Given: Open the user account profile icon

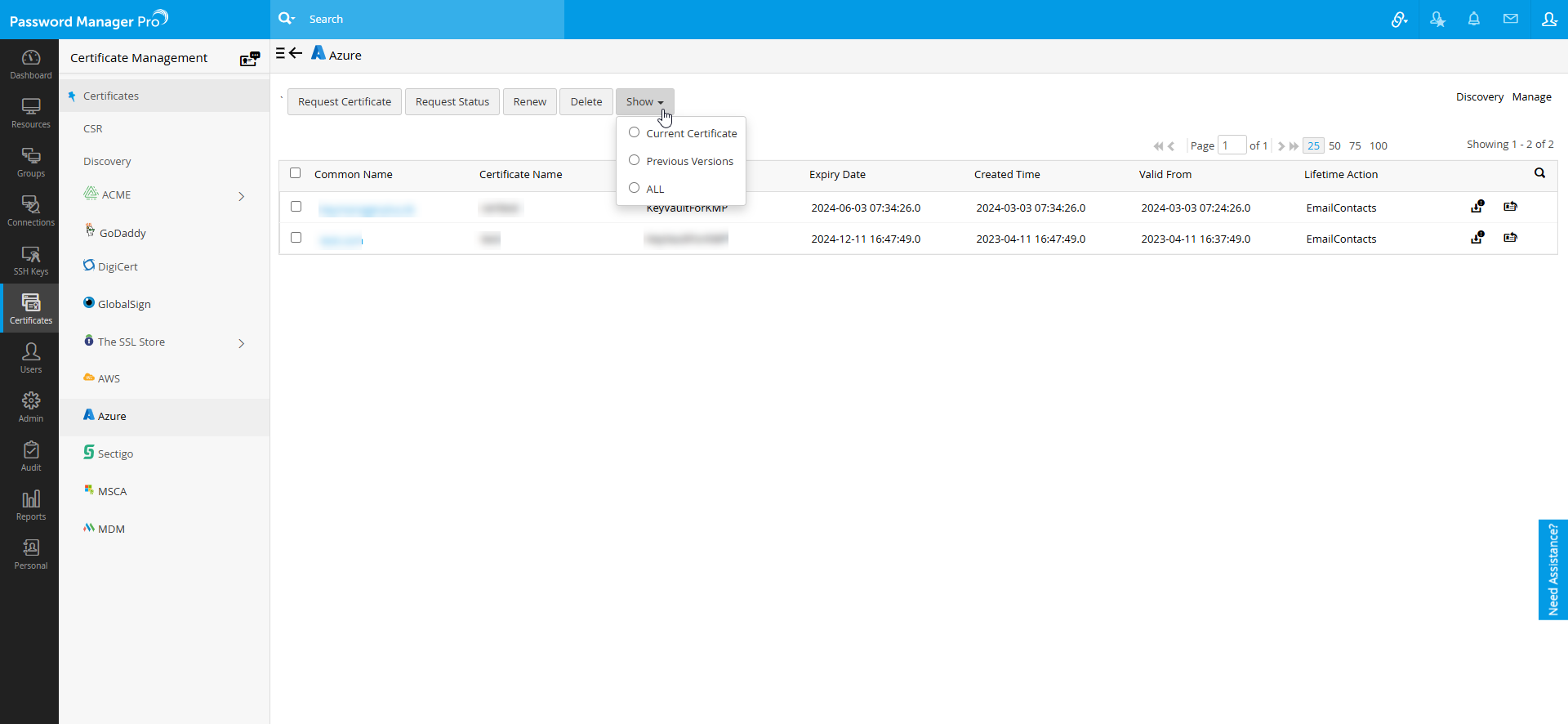Looking at the screenshot, I should (x=1549, y=19).
